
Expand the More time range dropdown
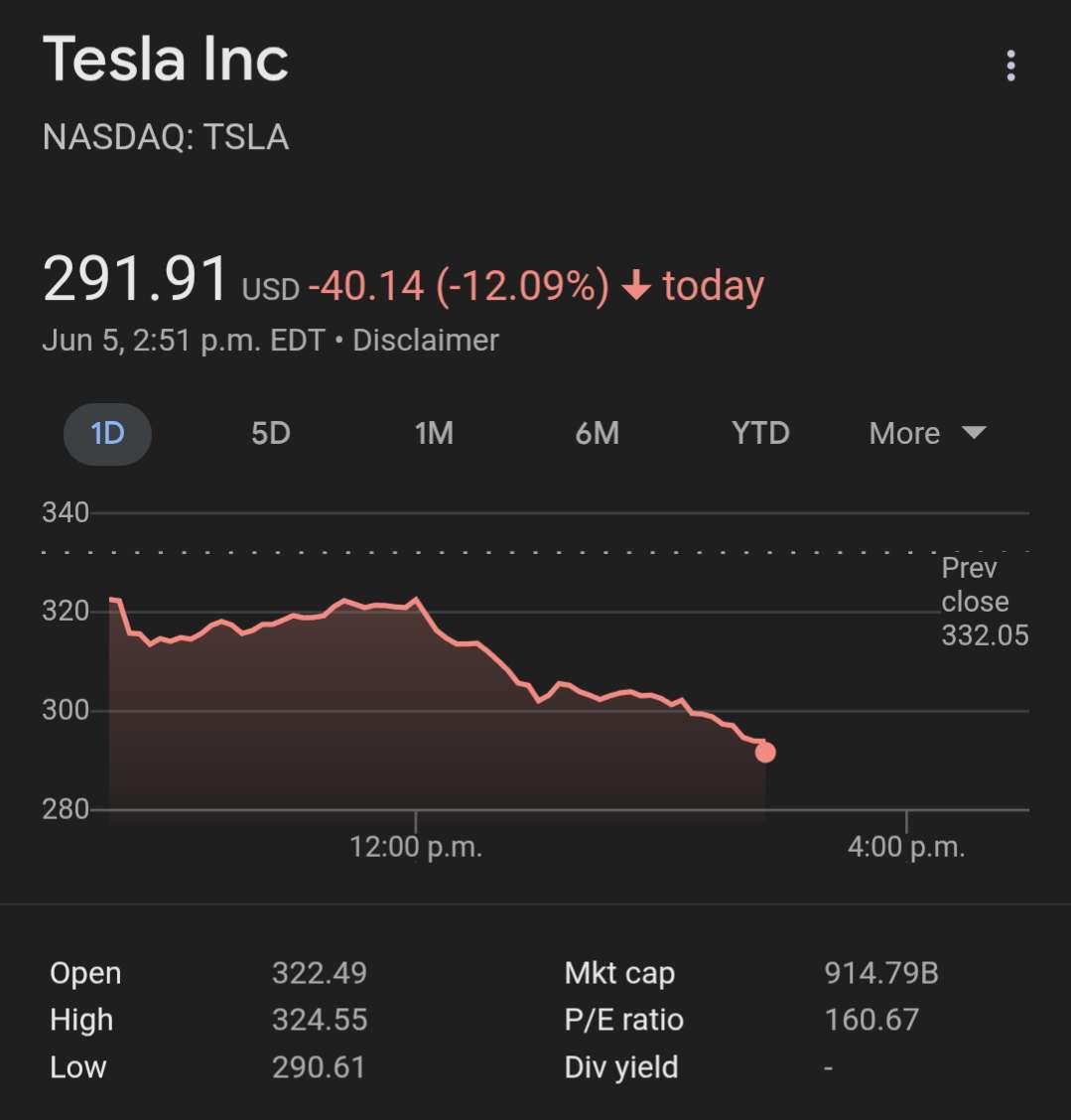coord(927,433)
